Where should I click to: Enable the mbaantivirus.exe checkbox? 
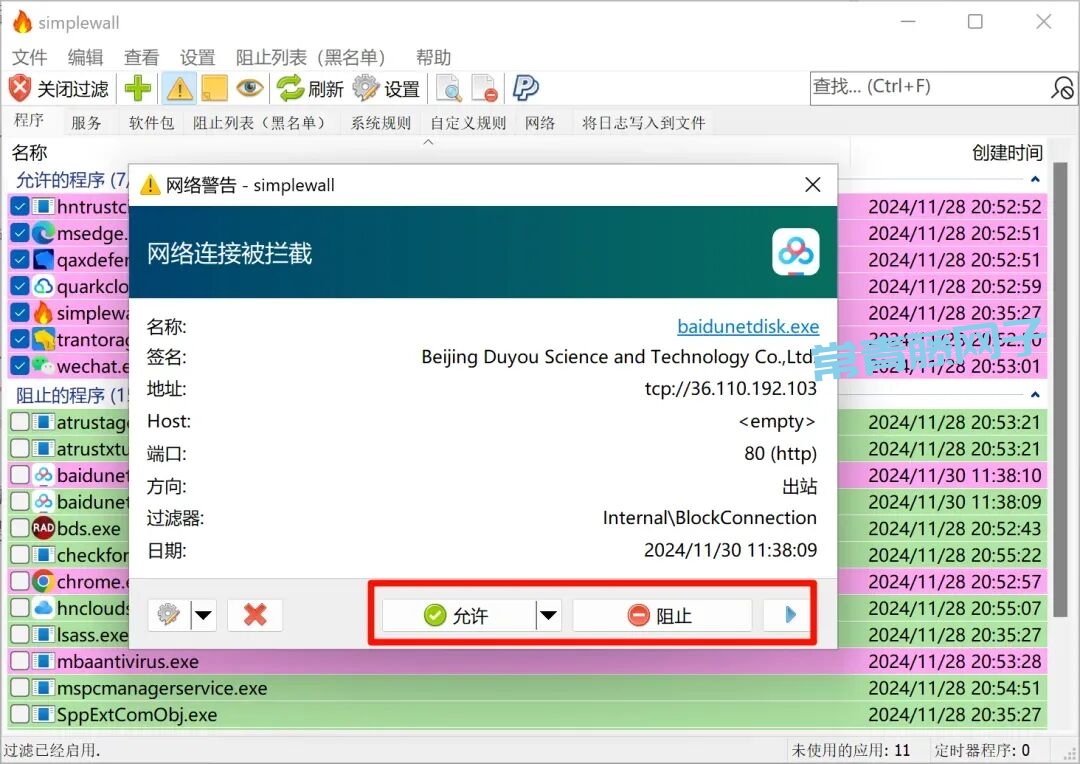(20, 662)
